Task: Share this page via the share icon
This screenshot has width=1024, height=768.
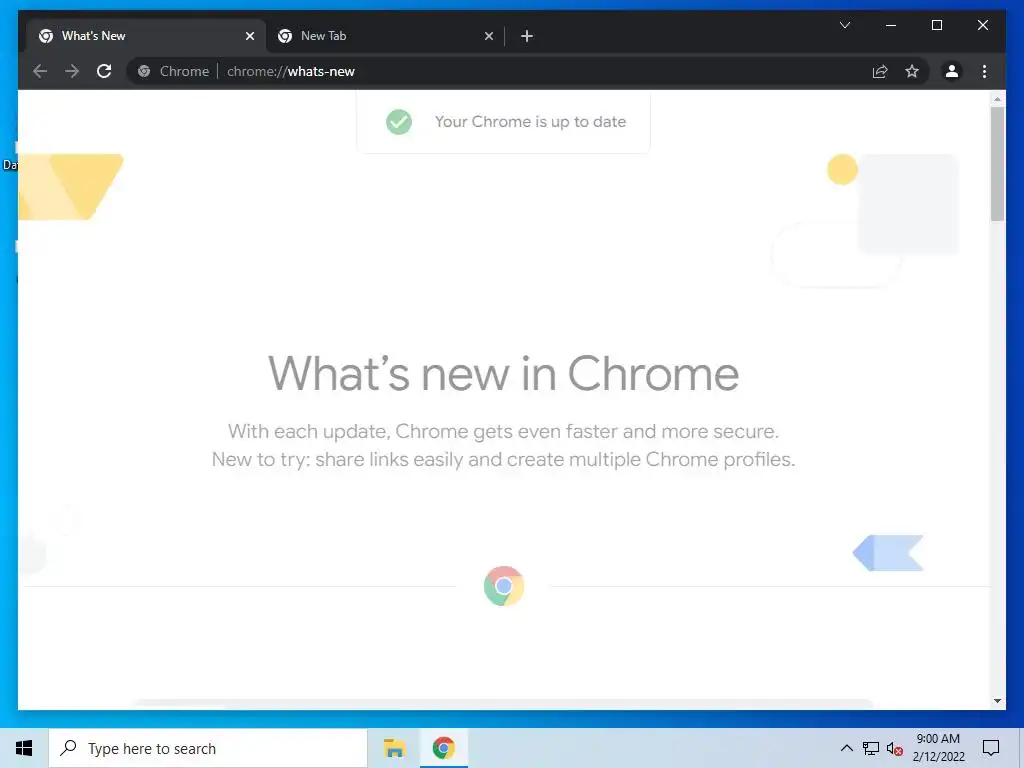Action: [880, 71]
